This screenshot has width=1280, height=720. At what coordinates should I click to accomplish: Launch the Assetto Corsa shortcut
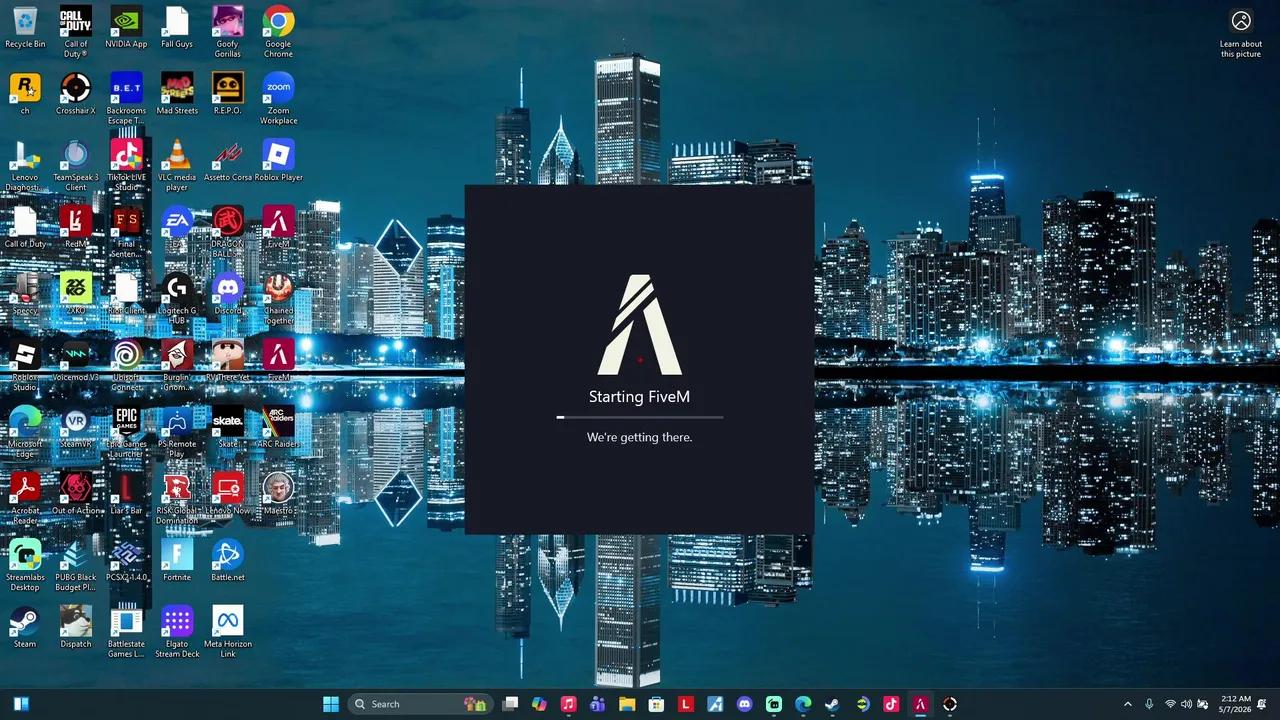[x=227, y=161]
